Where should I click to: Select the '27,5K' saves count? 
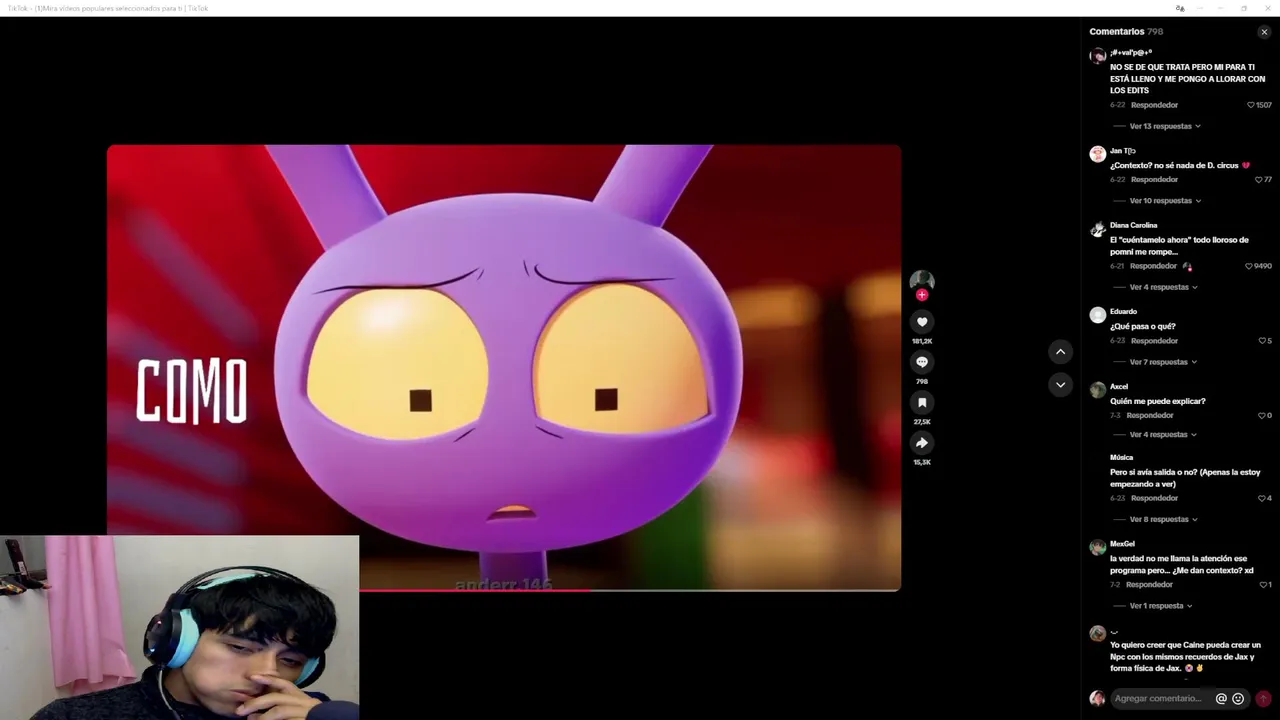coord(922,422)
